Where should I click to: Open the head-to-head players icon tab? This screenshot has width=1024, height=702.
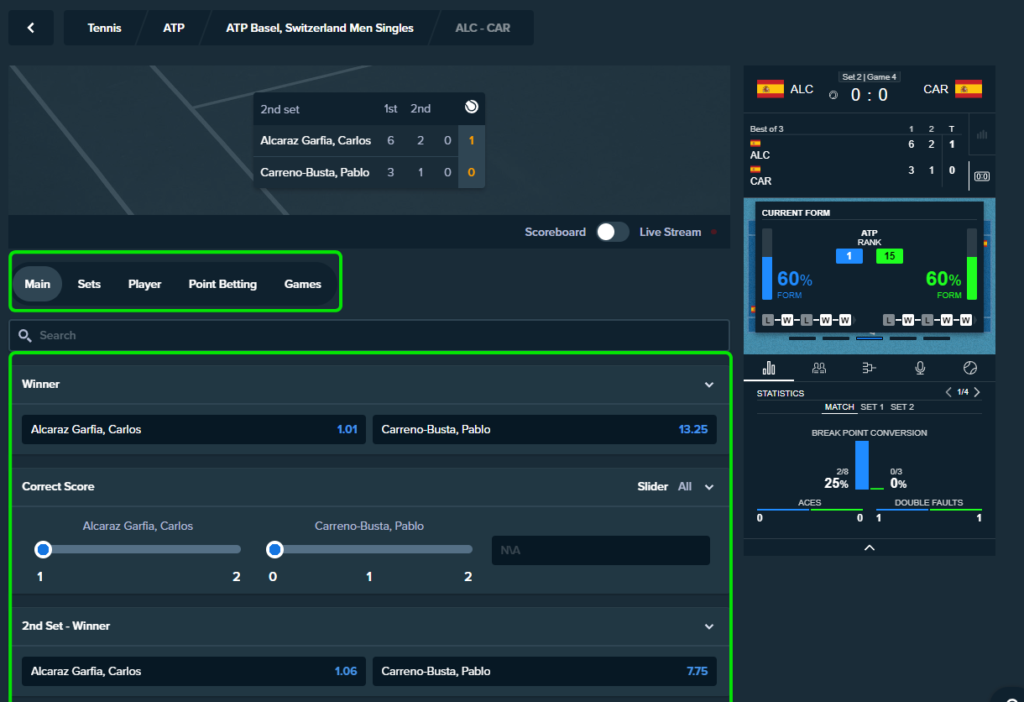click(819, 368)
